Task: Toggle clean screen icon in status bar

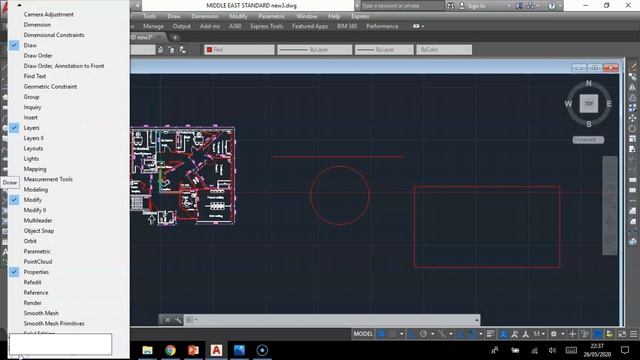Action: tap(622, 334)
